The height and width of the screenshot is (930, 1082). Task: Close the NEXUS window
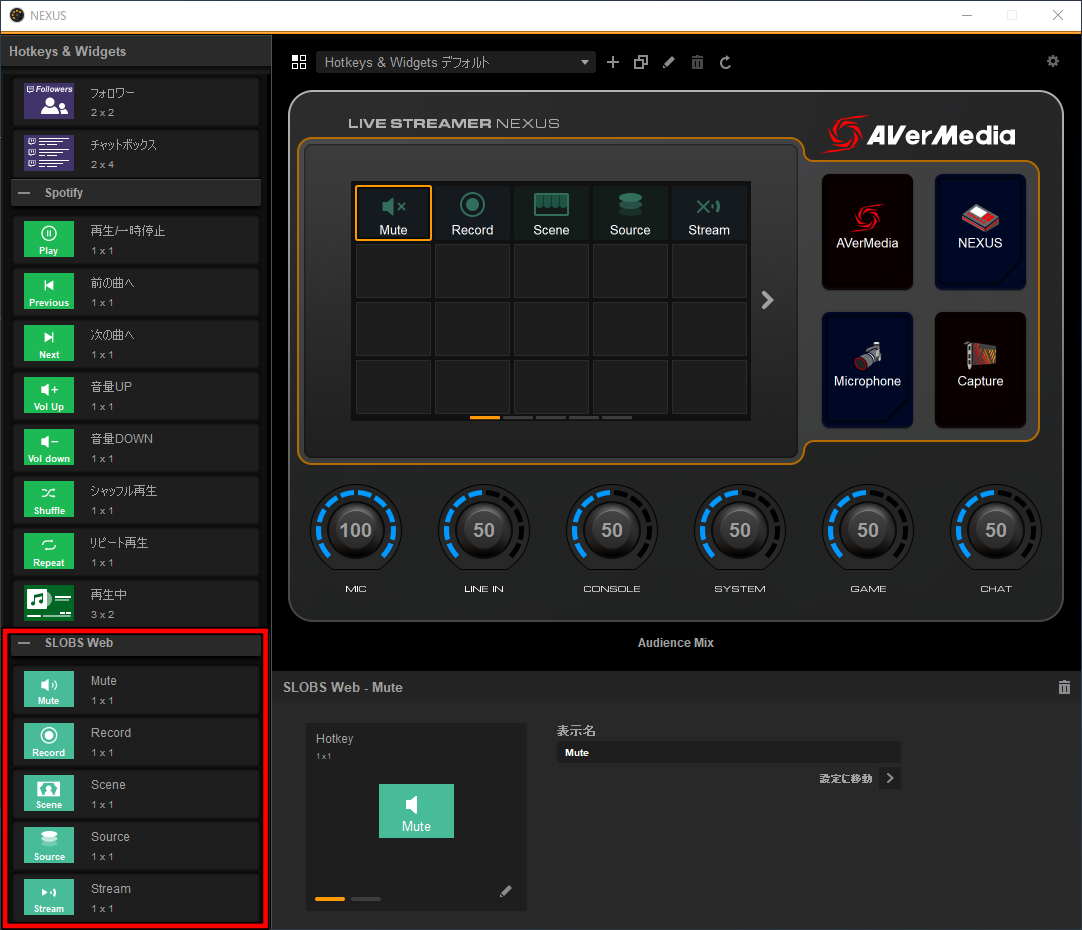1058,15
